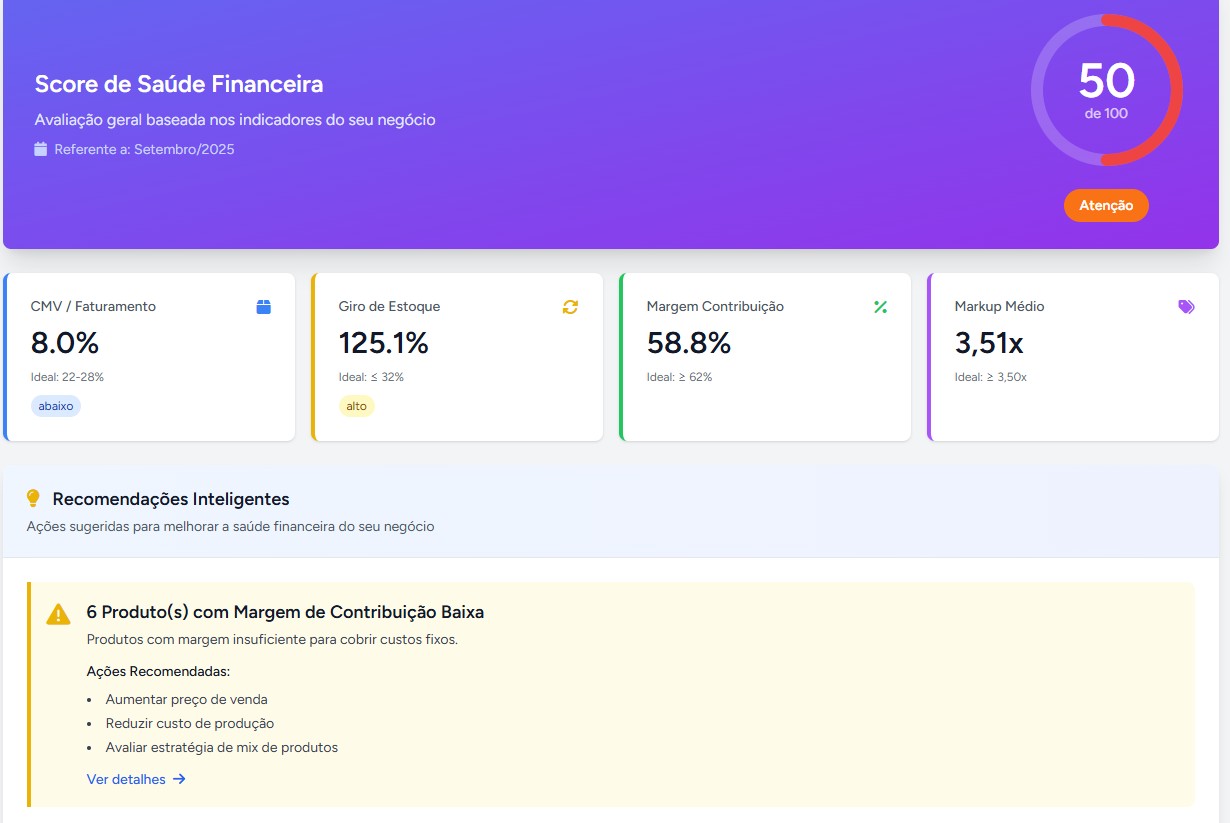The image size is (1230, 823).
Task: Select the score gauge showing 50 de 100
Action: [1106, 90]
